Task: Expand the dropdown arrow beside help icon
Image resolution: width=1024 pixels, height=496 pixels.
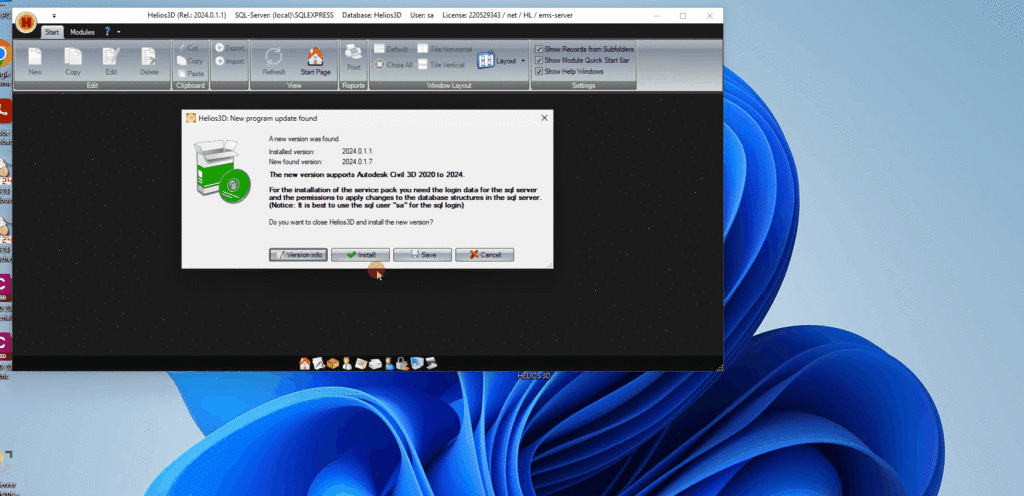Action: point(119,32)
